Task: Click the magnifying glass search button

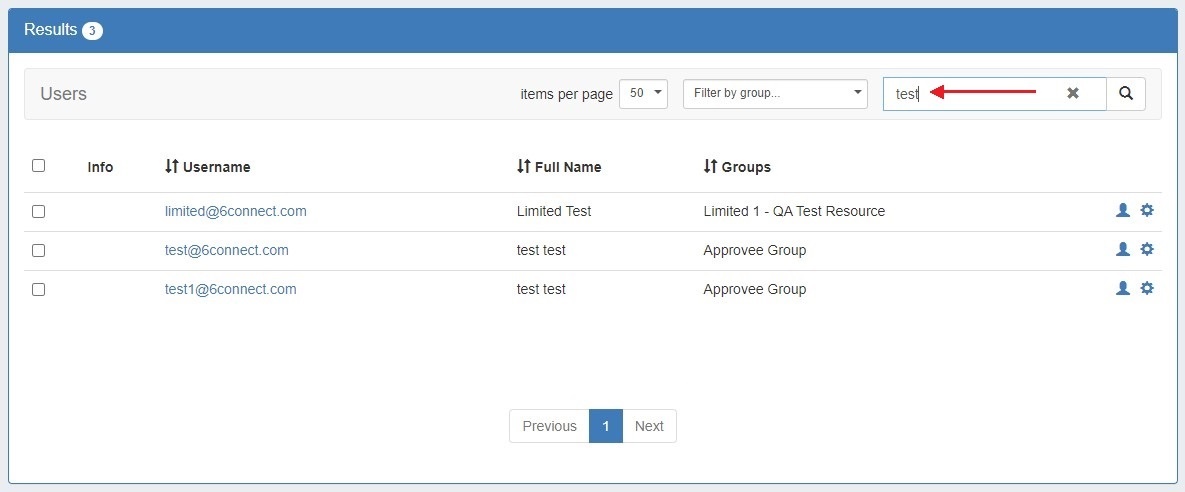Action: (x=1126, y=94)
